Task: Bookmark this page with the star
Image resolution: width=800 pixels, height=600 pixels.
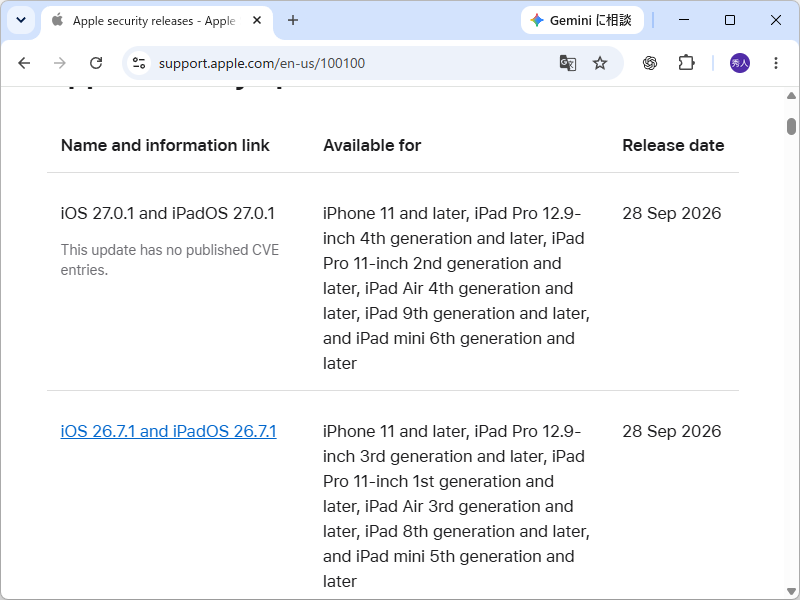Action: coord(600,63)
